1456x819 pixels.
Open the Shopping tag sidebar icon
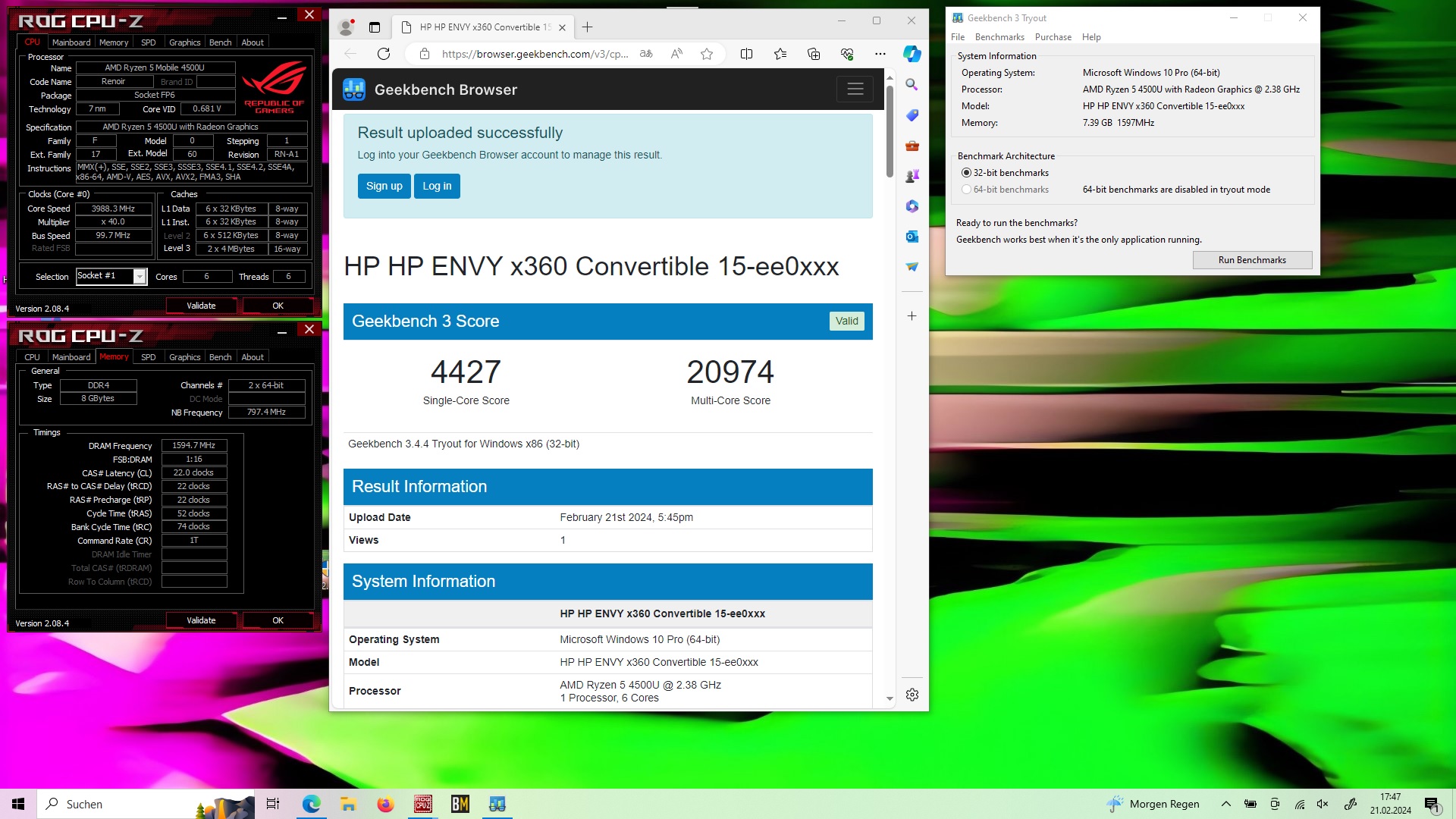tap(912, 115)
